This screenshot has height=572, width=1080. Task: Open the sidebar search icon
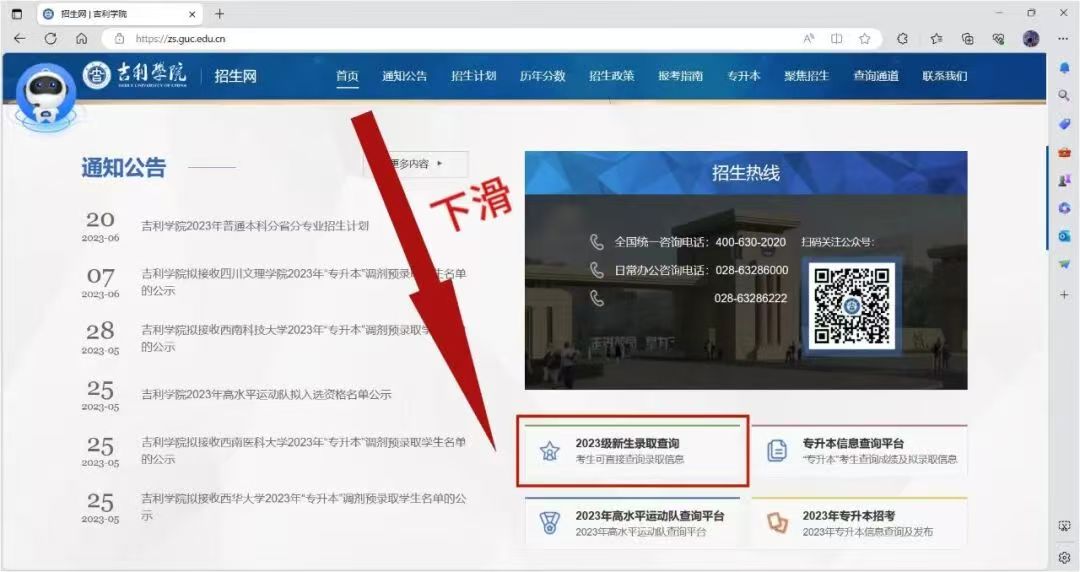click(1064, 95)
